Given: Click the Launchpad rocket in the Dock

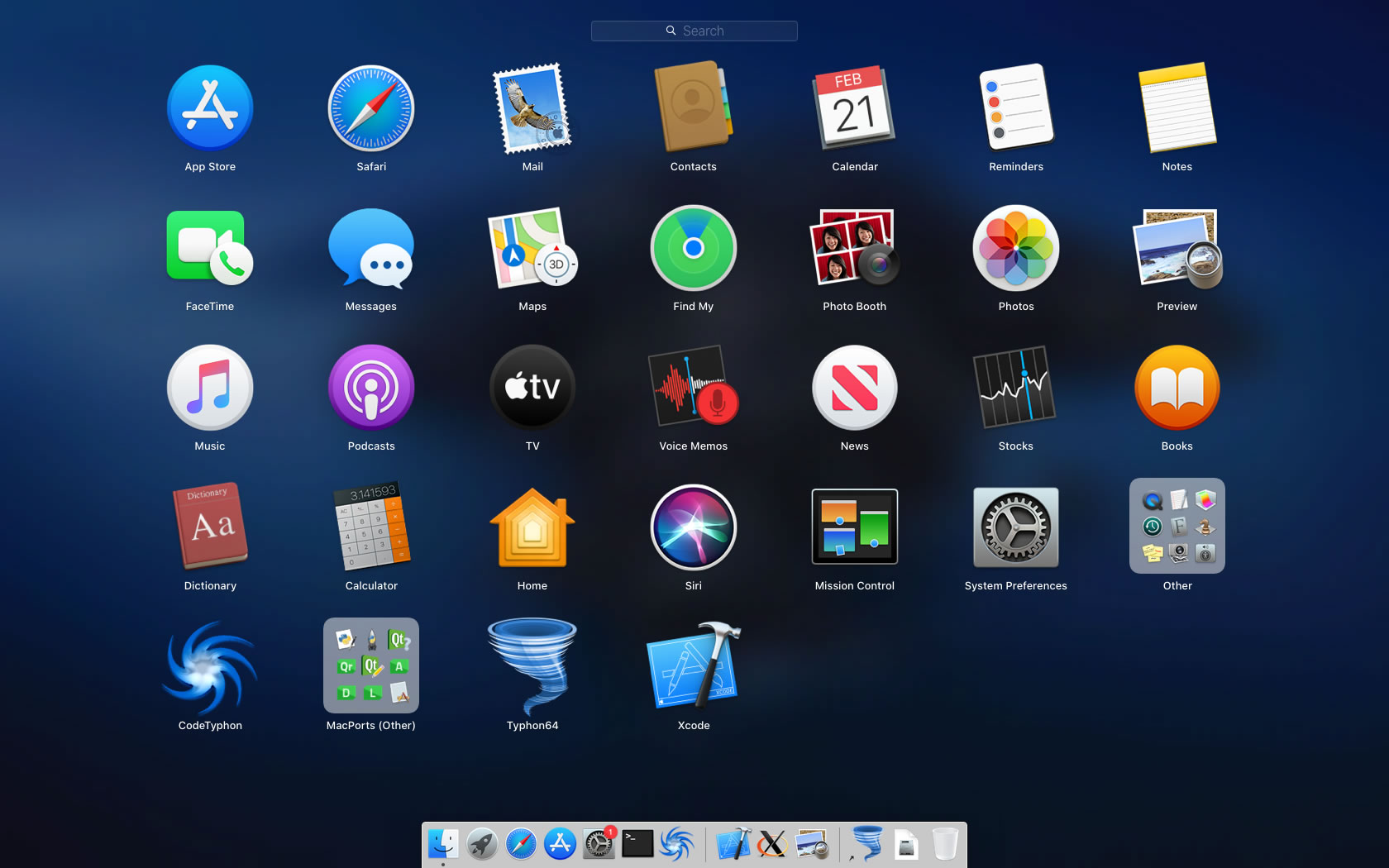Looking at the screenshot, I should coord(482,844).
